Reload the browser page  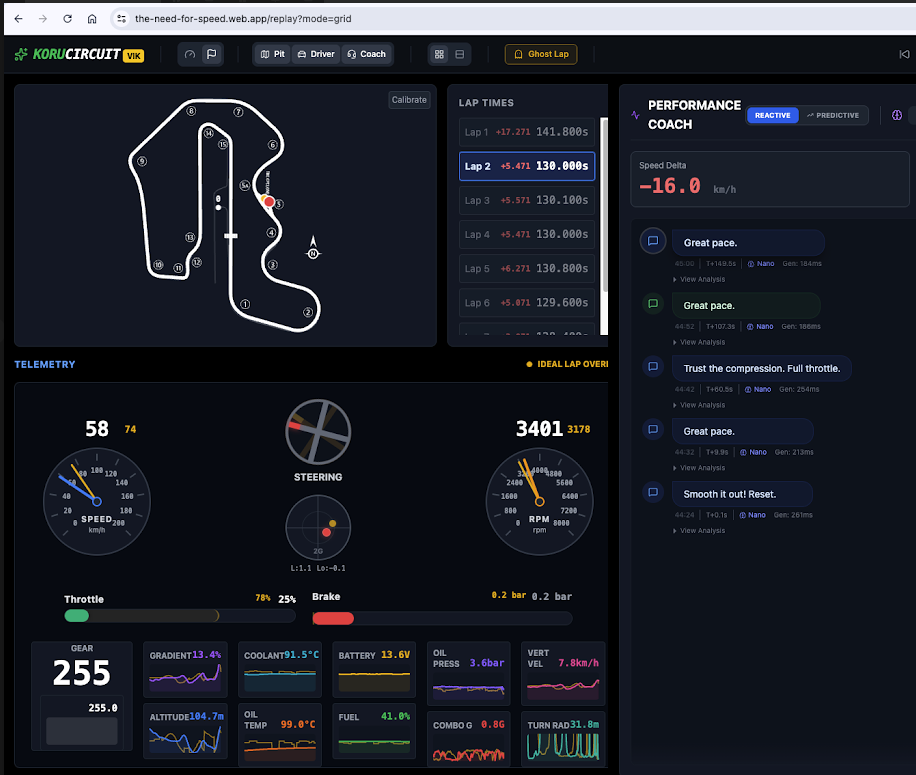point(67,19)
